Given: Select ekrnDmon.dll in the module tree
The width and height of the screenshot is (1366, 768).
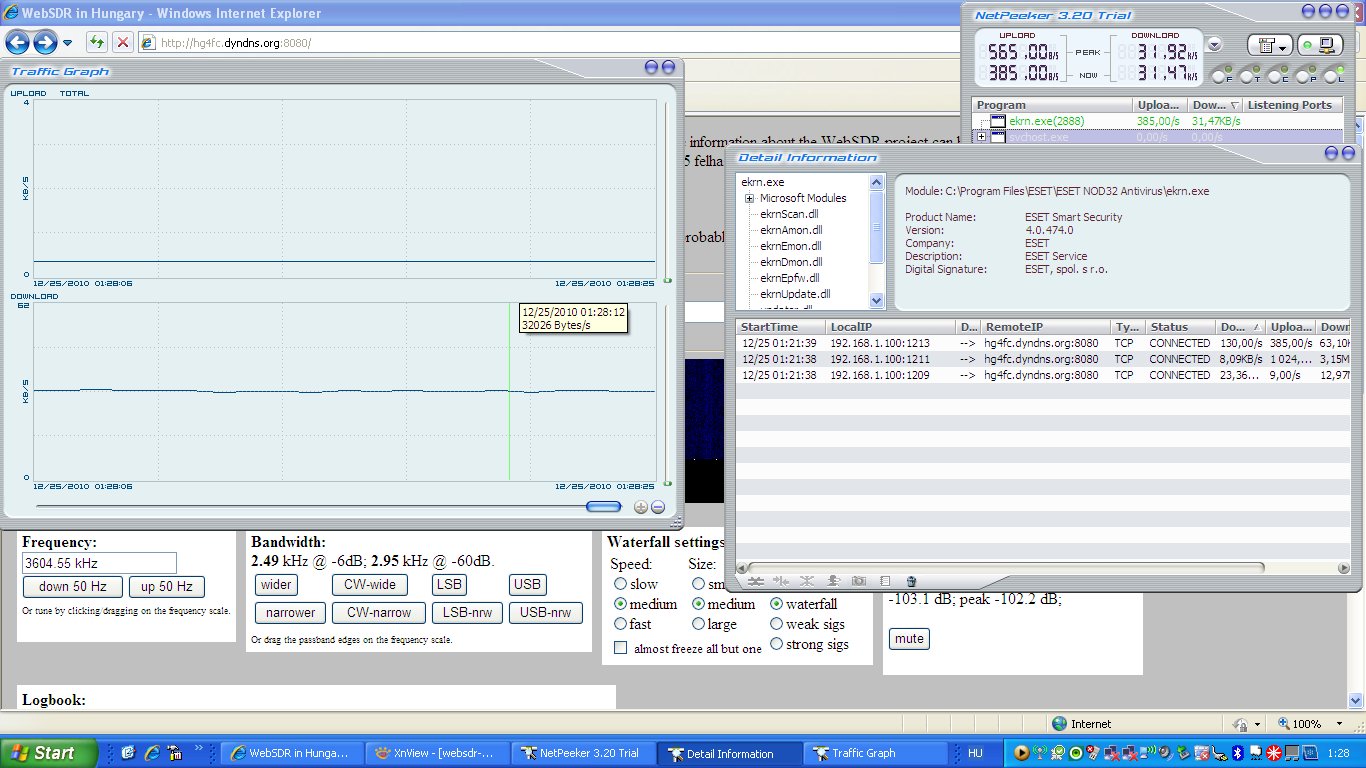Looking at the screenshot, I should 791,262.
